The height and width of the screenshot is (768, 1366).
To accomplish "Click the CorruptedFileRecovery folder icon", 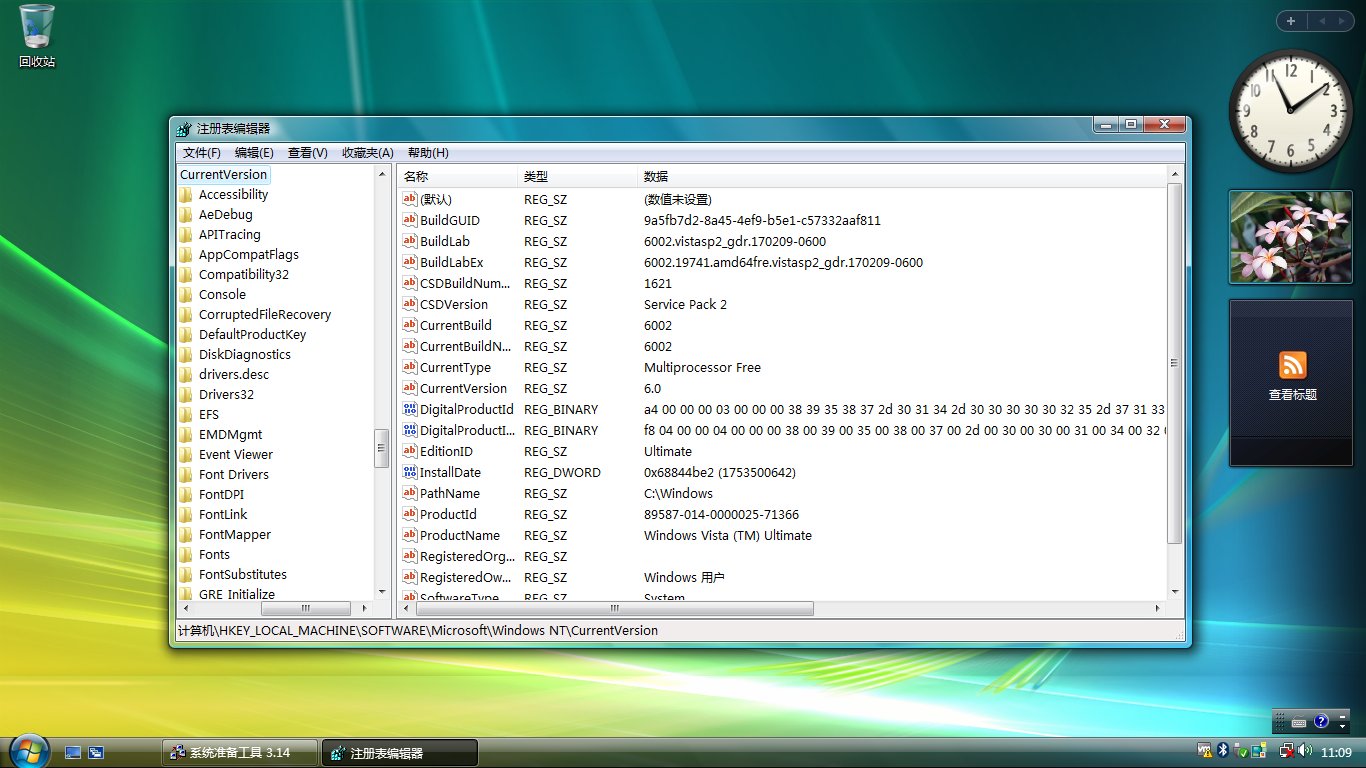I will [186, 315].
